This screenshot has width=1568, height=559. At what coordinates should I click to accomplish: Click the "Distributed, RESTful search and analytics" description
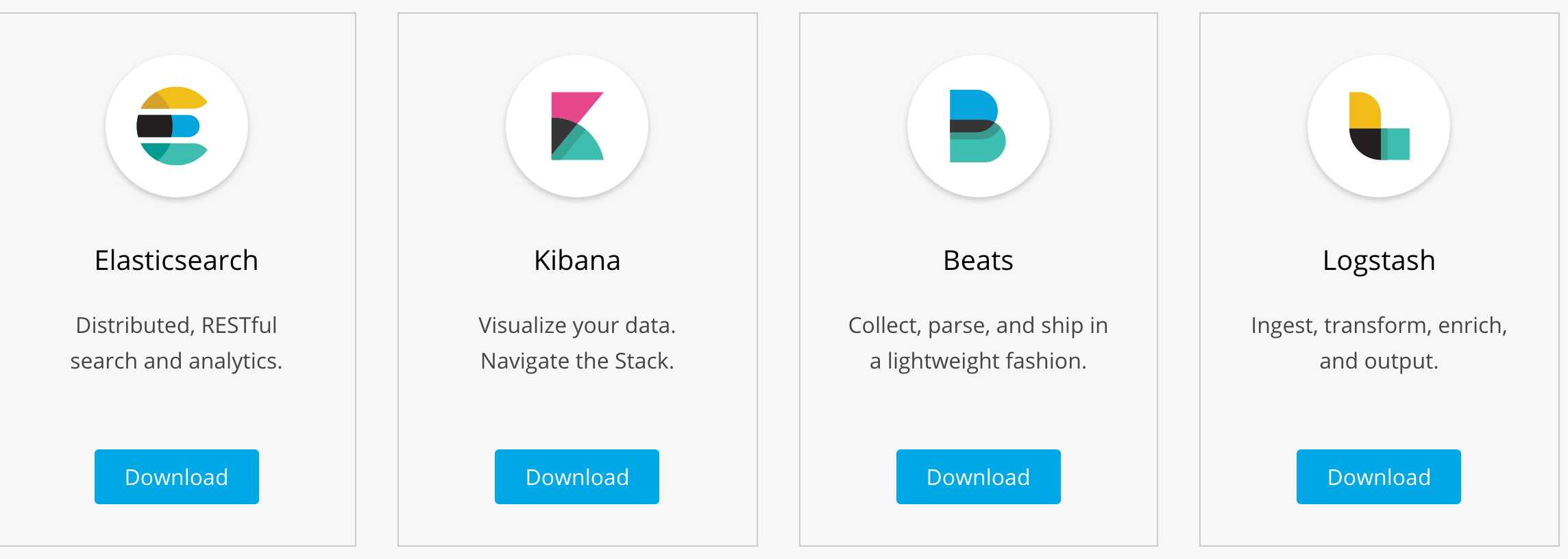point(176,343)
